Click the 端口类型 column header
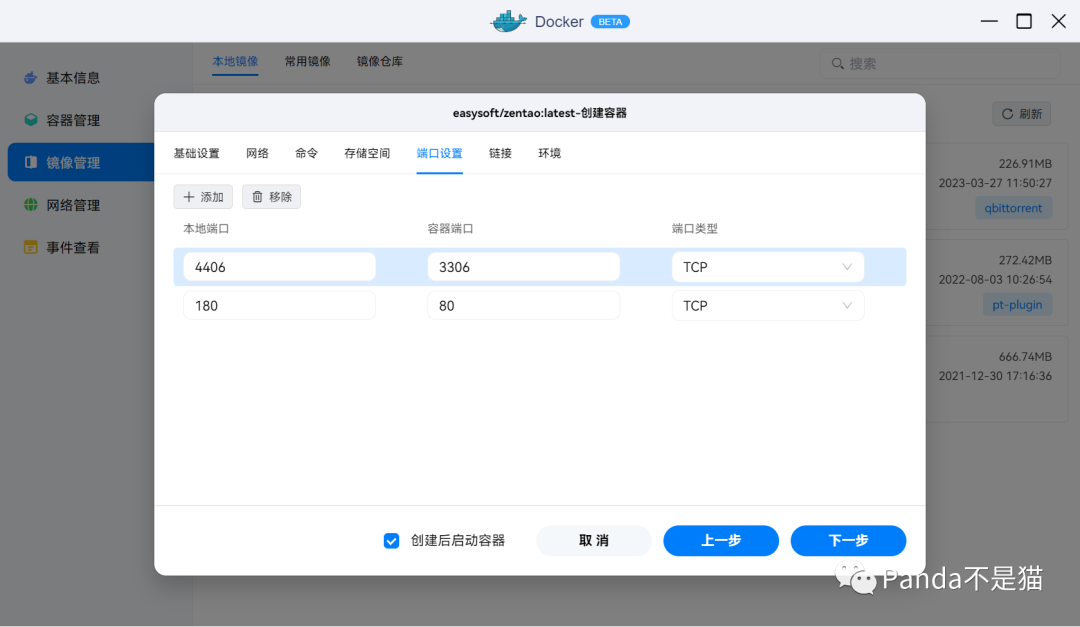The width and height of the screenshot is (1080, 627). click(x=695, y=229)
